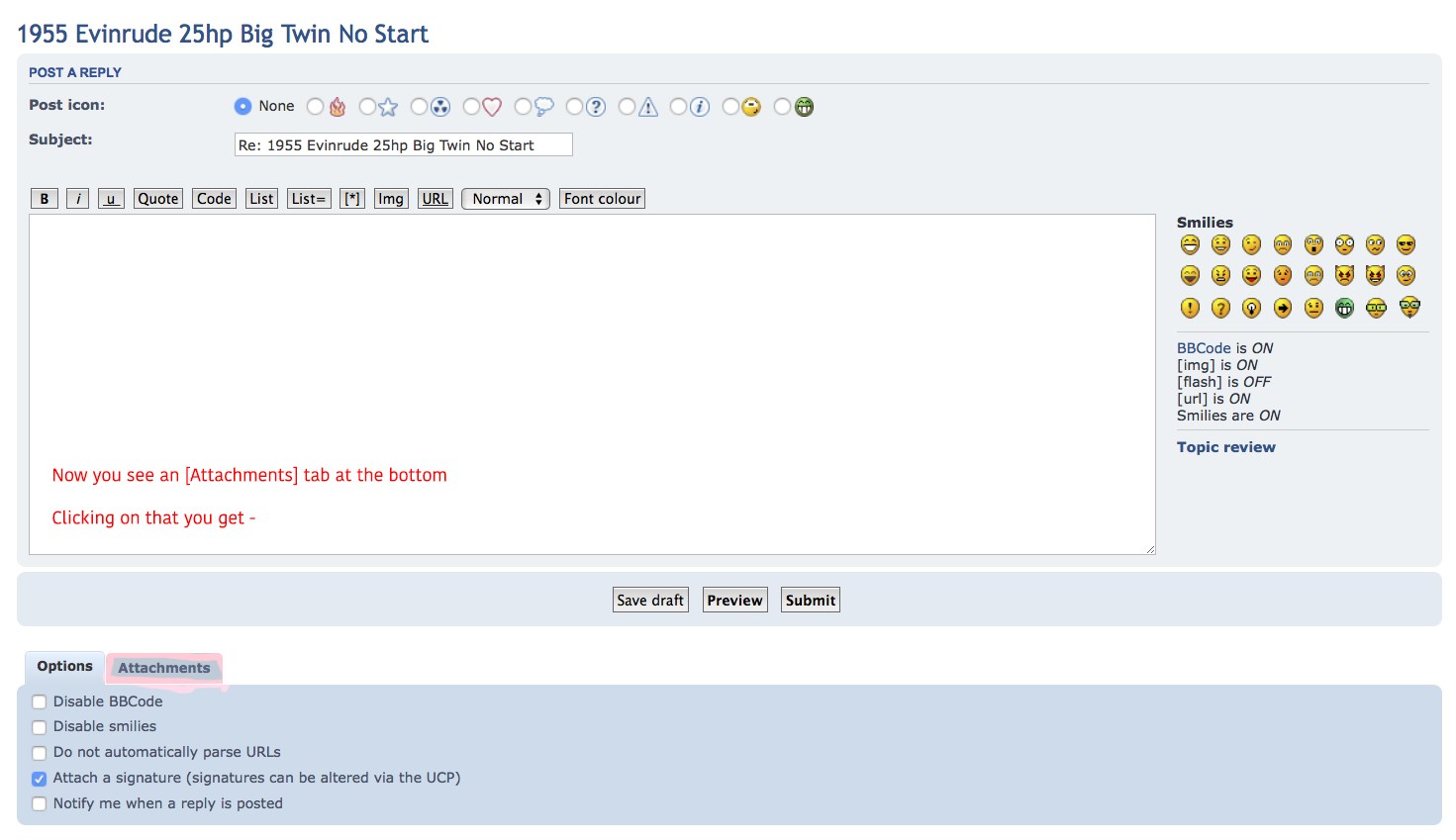Choose the star post icon radio button
The image size is (1456, 840).
[x=367, y=106]
